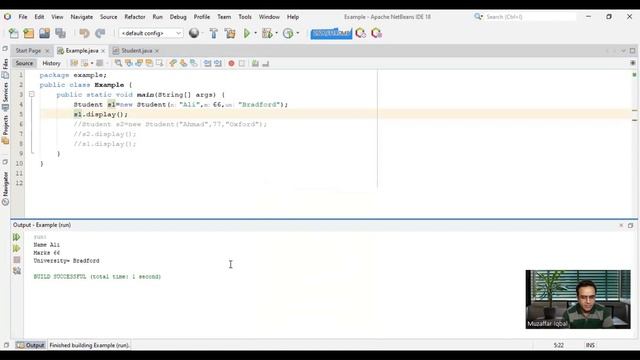The height and width of the screenshot is (360, 640).
Task: Click the Save All icon
Action: [60, 33]
